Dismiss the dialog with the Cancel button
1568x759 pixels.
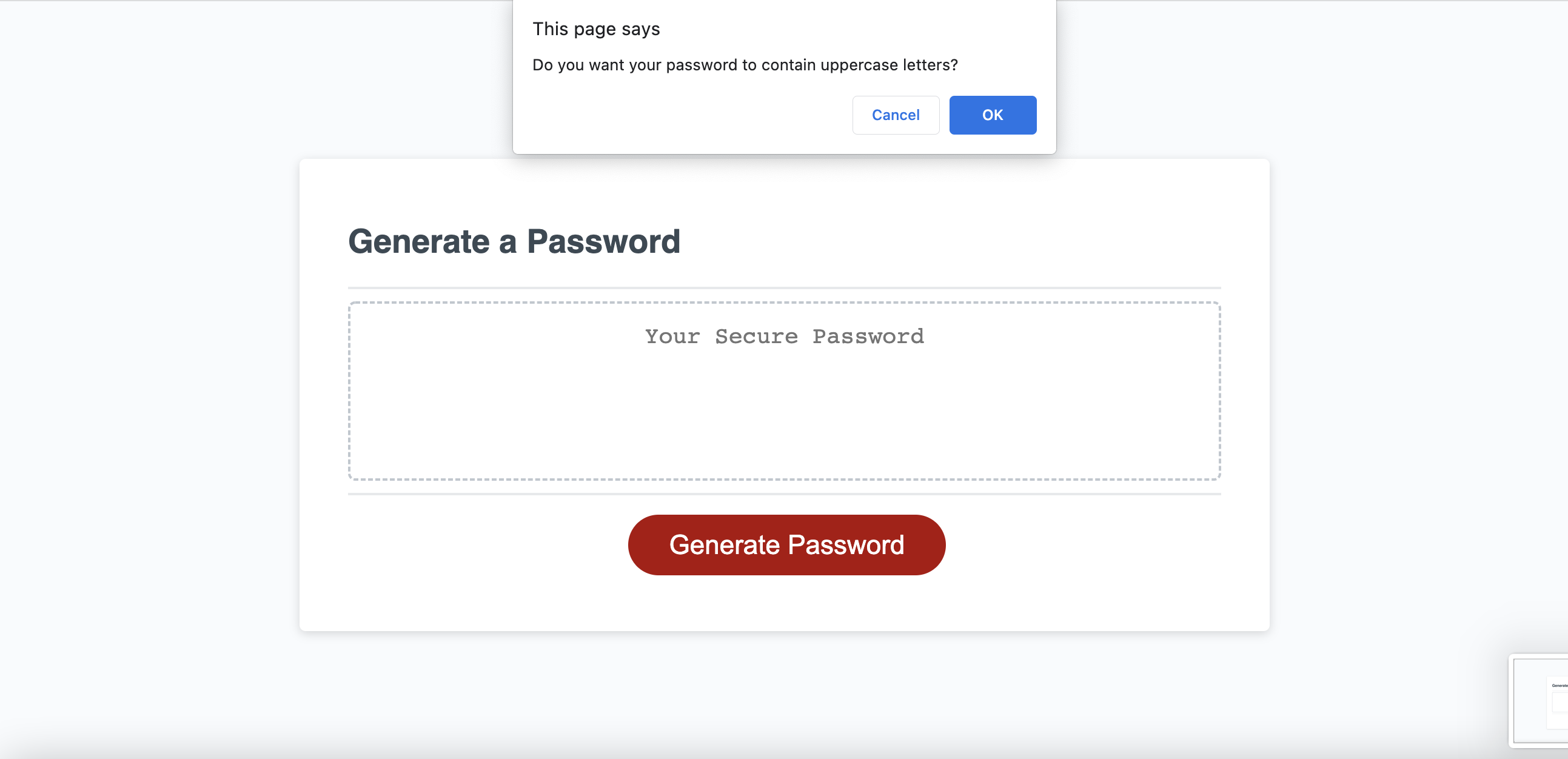point(896,115)
